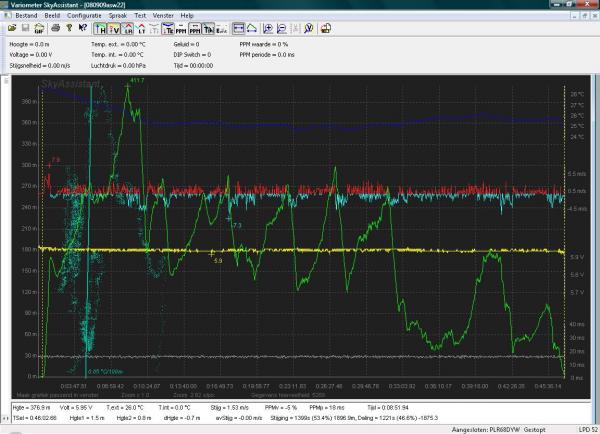The height and width of the screenshot is (434, 600).
Task: Click the 0:03:47.01 time axis label
Action: (x=73, y=387)
